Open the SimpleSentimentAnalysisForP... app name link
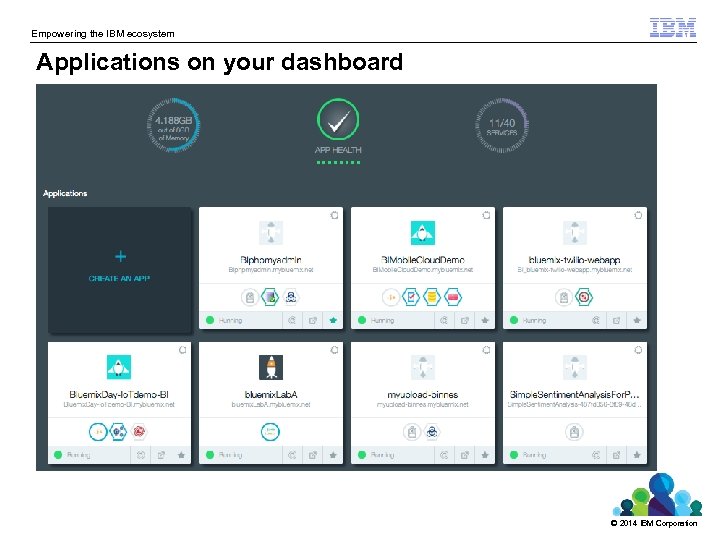 574,394
